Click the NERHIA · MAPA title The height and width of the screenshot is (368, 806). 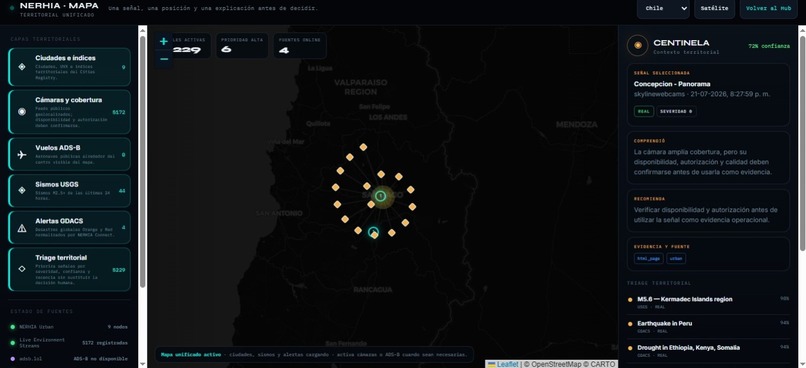click(x=59, y=6)
